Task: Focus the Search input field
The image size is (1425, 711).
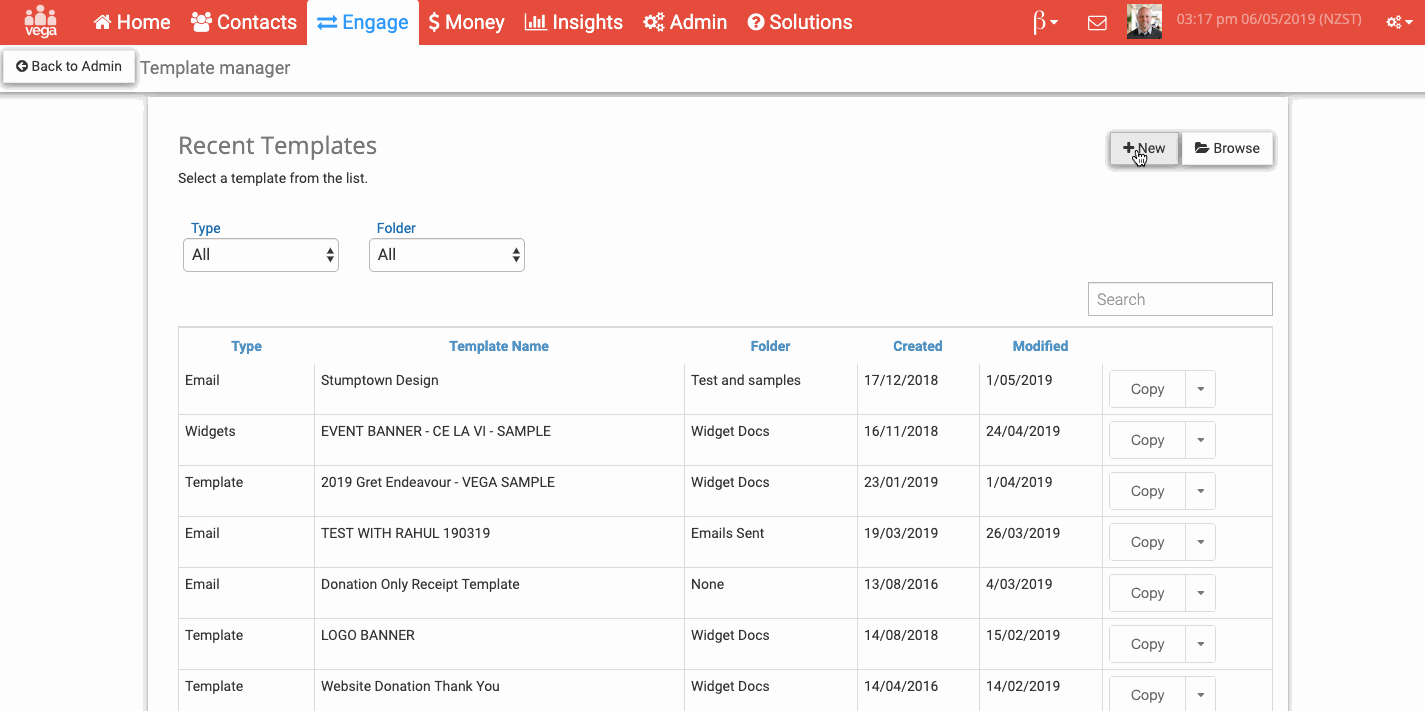Action: pos(1180,299)
